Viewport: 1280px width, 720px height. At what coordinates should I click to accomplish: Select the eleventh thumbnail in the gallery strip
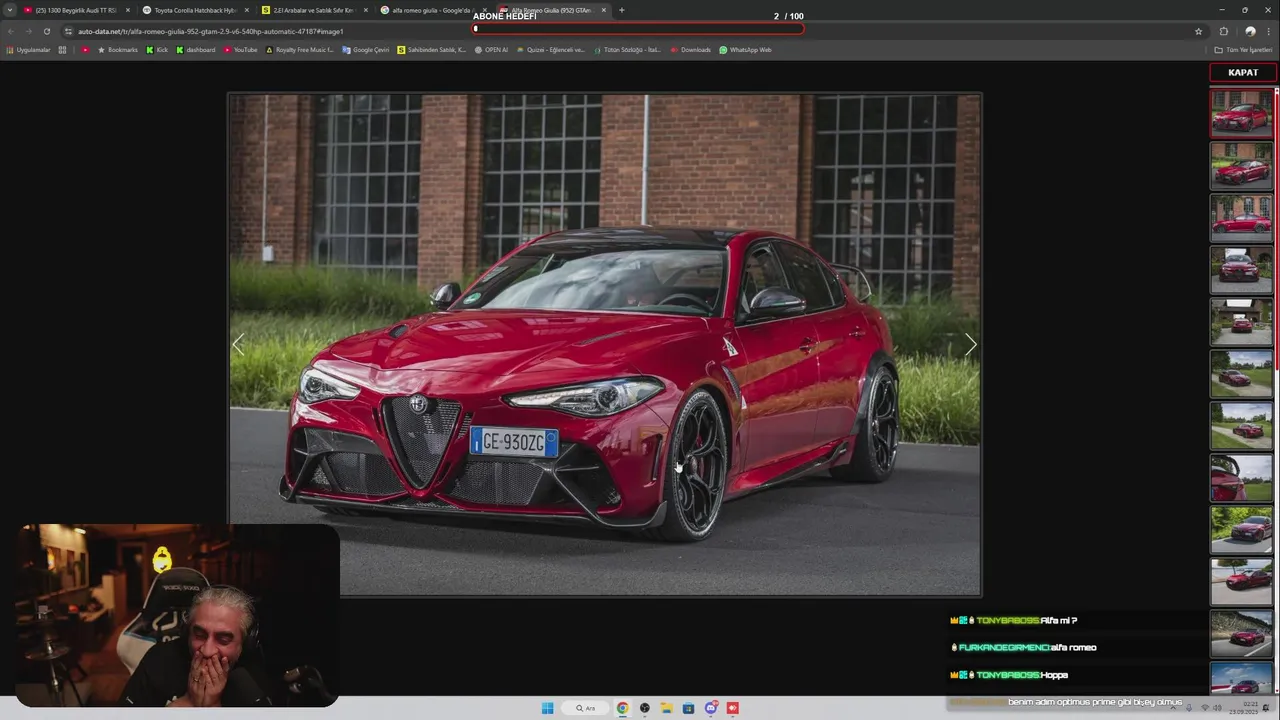[x=1241, y=634]
